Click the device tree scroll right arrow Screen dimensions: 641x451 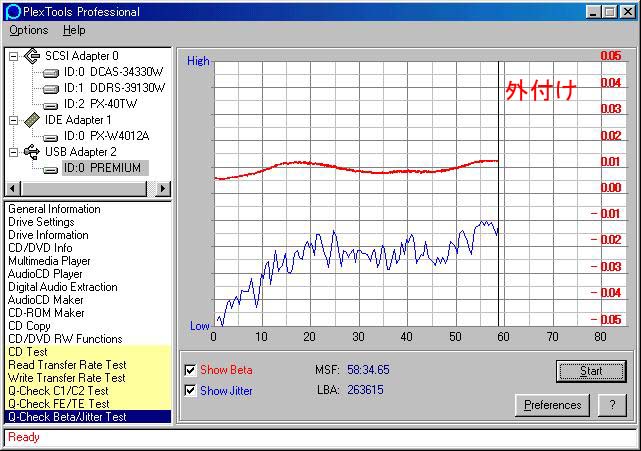point(163,188)
